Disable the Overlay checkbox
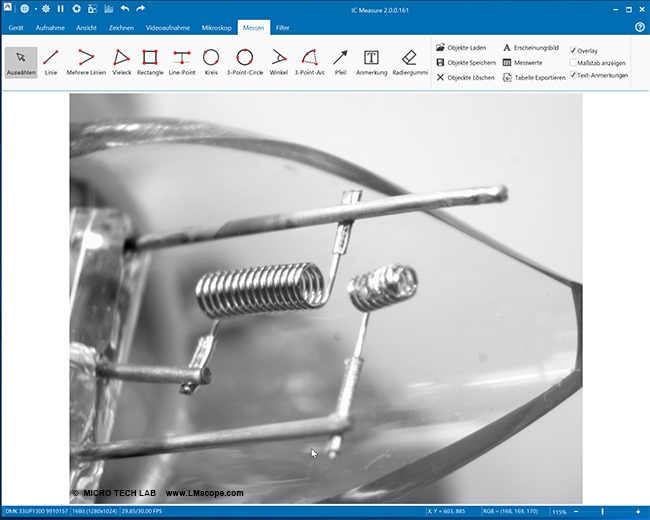The width and height of the screenshot is (650, 520). click(x=573, y=50)
